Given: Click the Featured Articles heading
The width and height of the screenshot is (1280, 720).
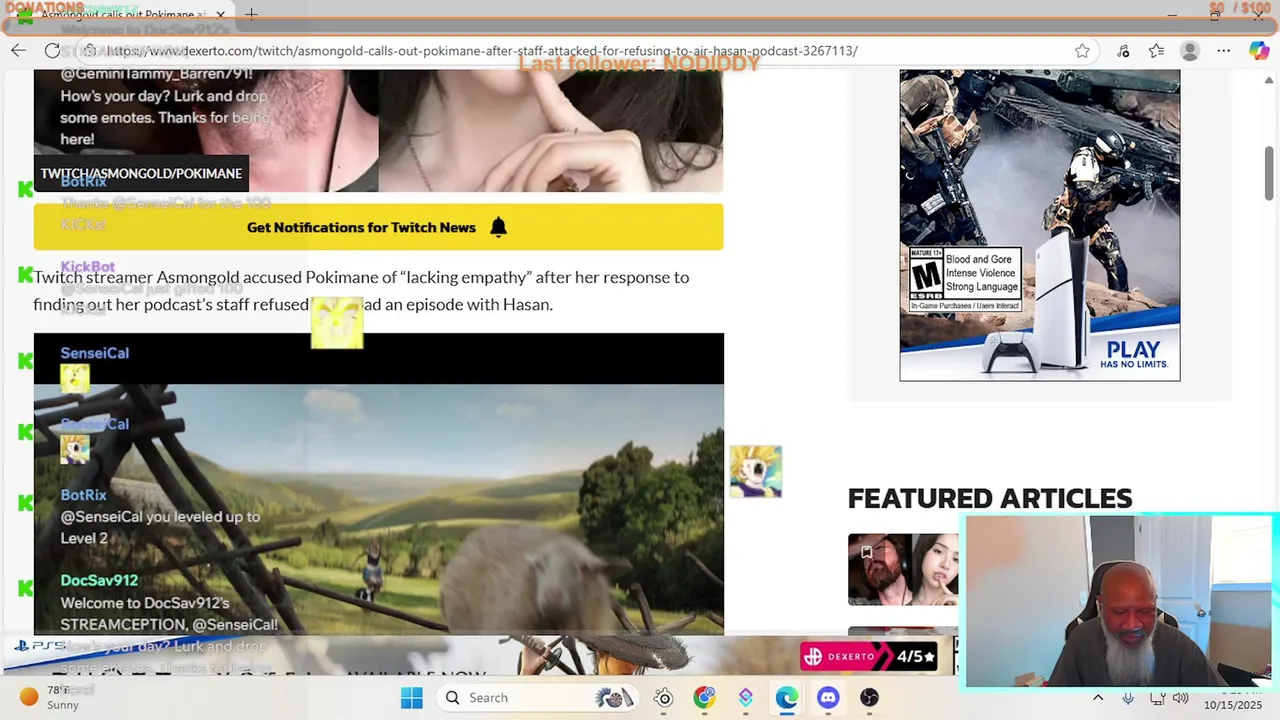Looking at the screenshot, I should [x=990, y=498].
